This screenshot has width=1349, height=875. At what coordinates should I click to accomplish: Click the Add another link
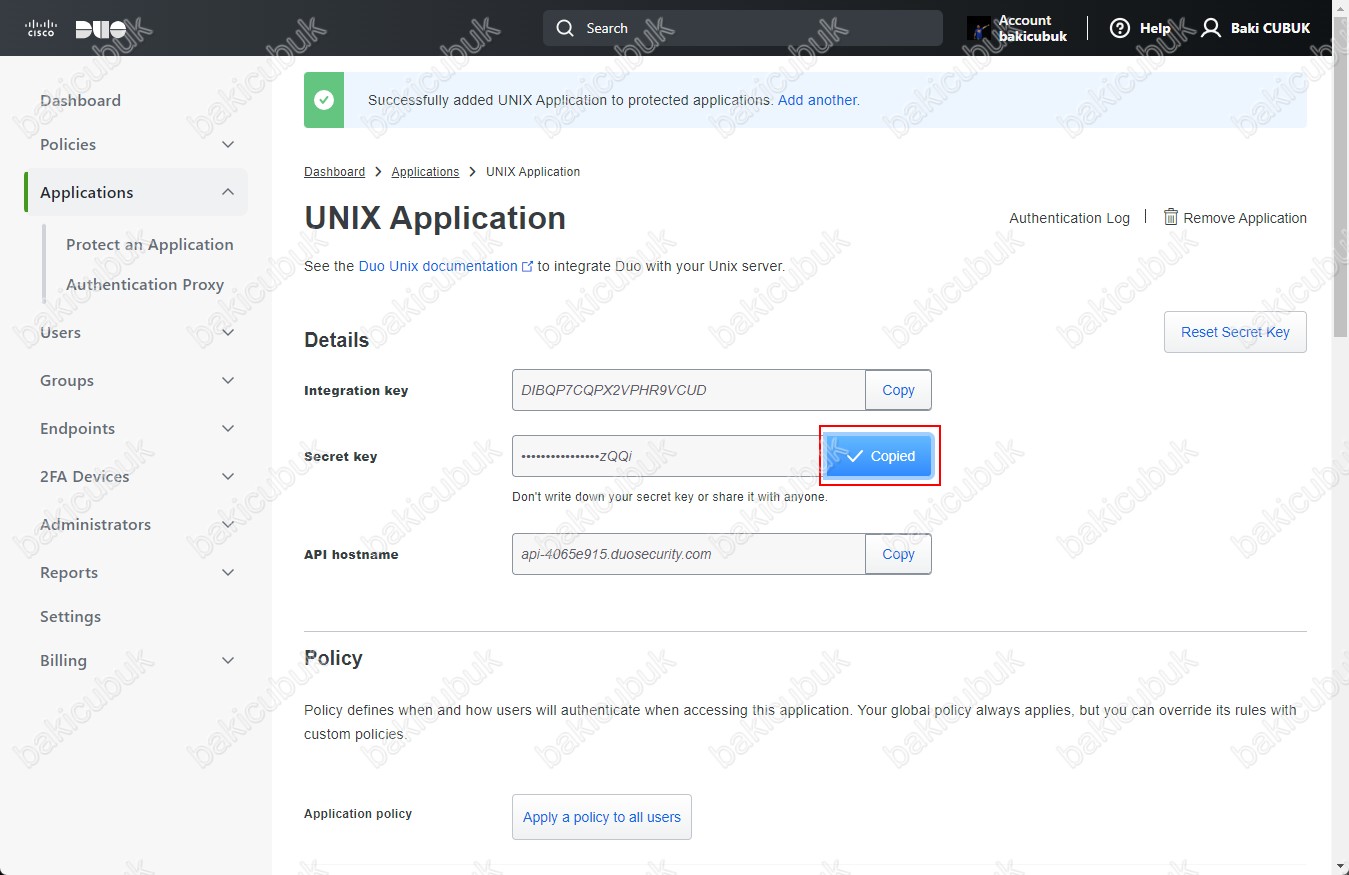[x=818, y=100]
